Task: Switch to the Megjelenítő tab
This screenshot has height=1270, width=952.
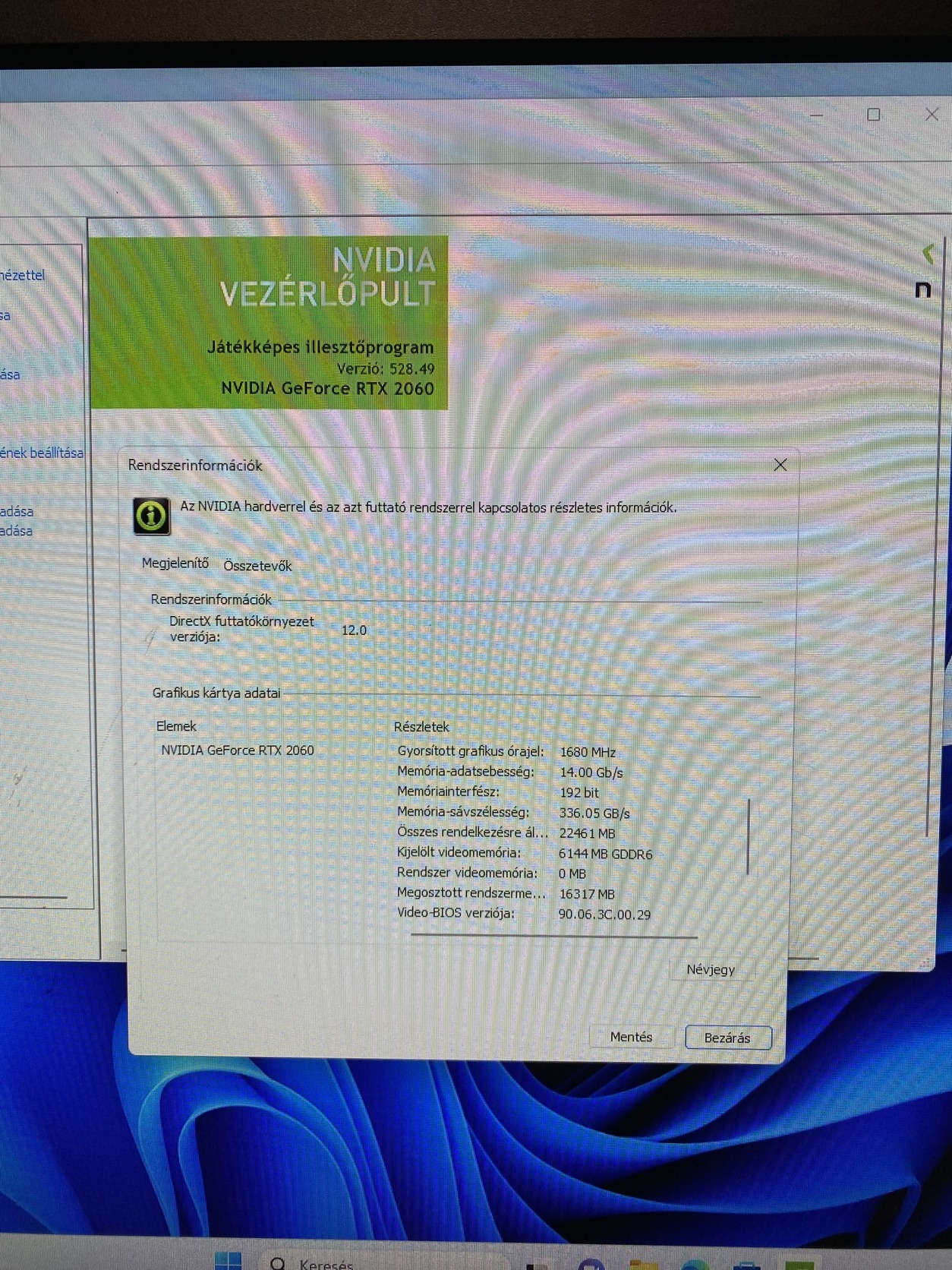Action: point(175,563)
